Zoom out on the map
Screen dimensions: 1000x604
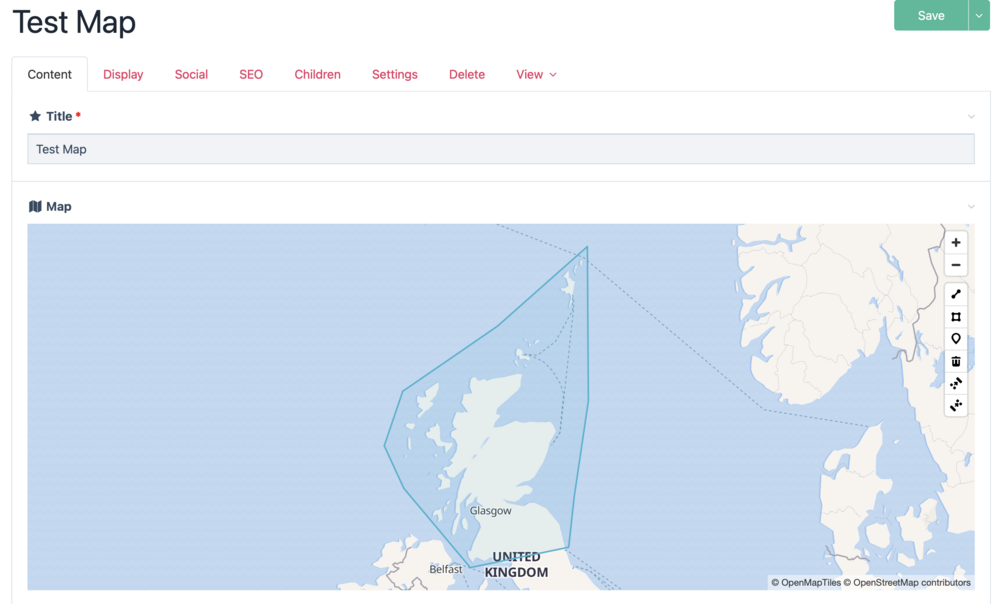[956, 265]
